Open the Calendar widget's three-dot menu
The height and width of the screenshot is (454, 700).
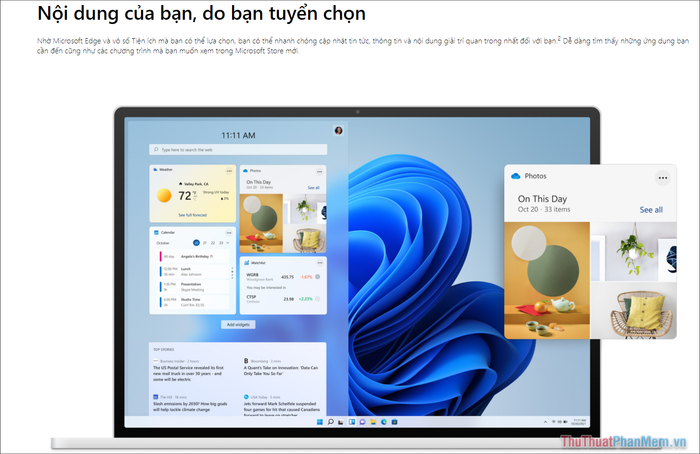point(229,232)
